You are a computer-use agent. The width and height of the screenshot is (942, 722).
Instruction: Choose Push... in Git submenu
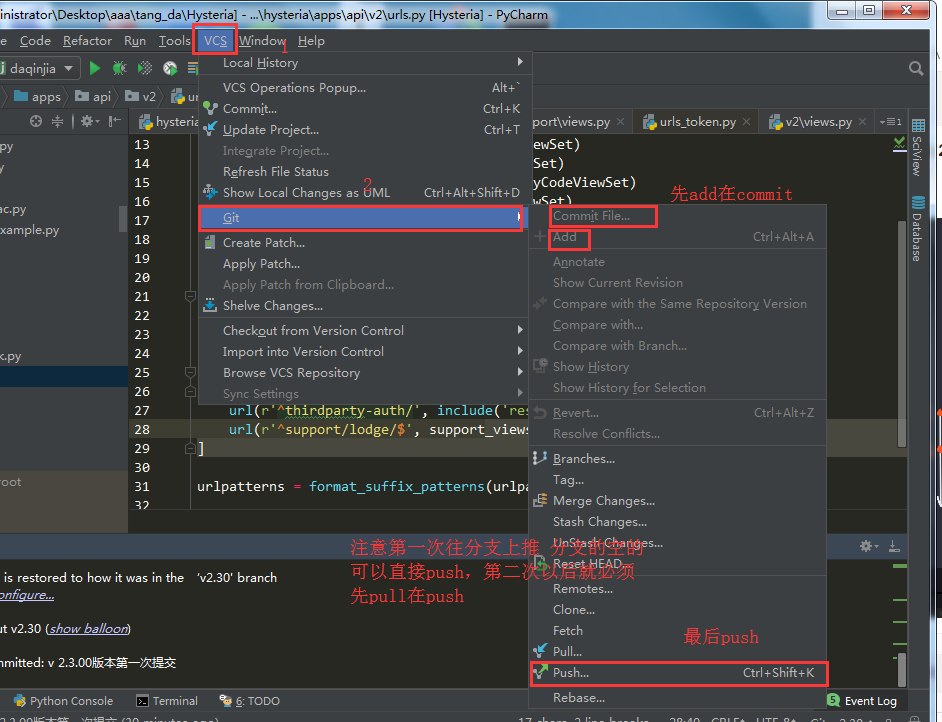point(678,673)
